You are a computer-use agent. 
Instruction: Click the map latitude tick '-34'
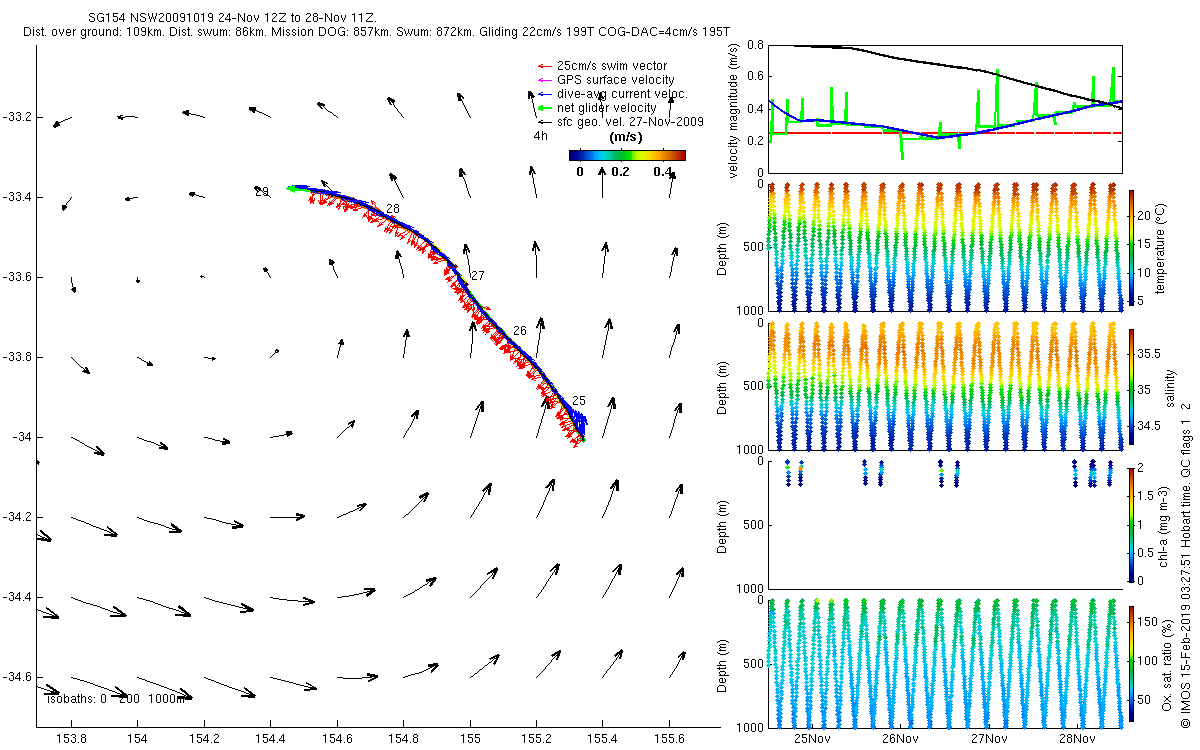[22, 437]
